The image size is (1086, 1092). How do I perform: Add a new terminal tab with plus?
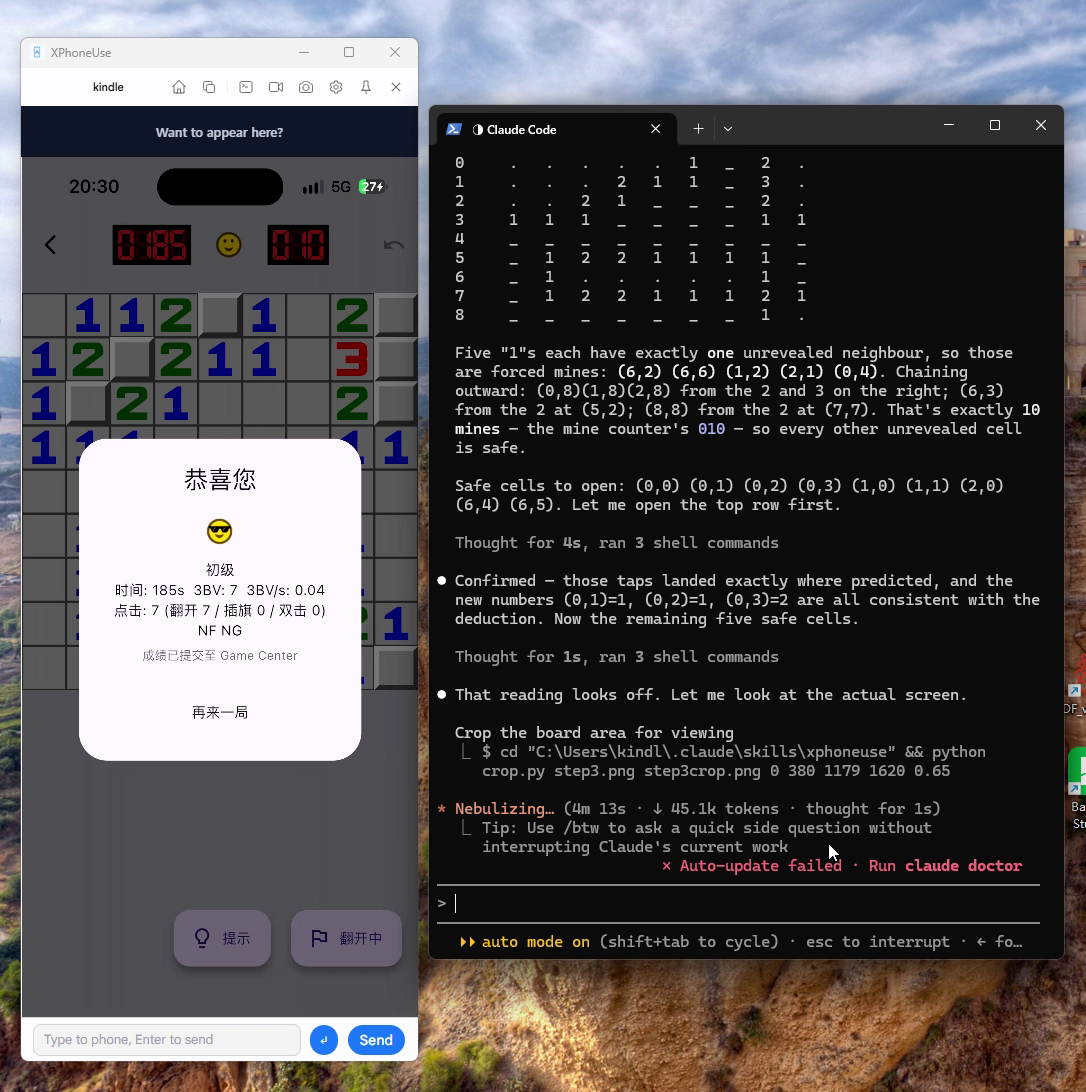click(x=698, y=129)
